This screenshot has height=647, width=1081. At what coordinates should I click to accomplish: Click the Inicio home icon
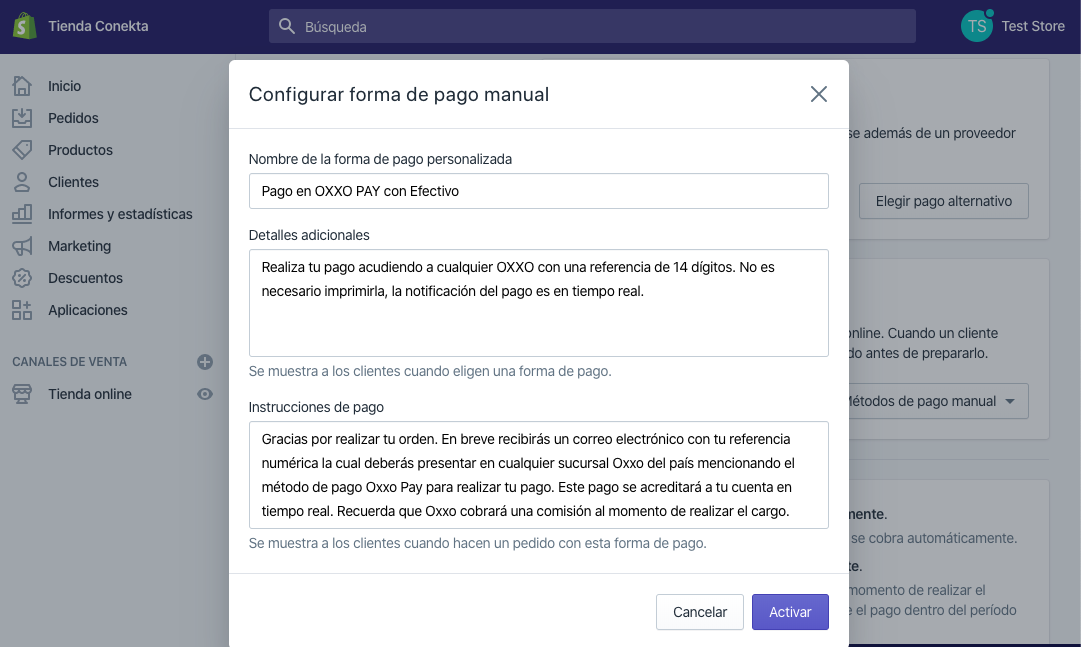[x=22, y=86]
